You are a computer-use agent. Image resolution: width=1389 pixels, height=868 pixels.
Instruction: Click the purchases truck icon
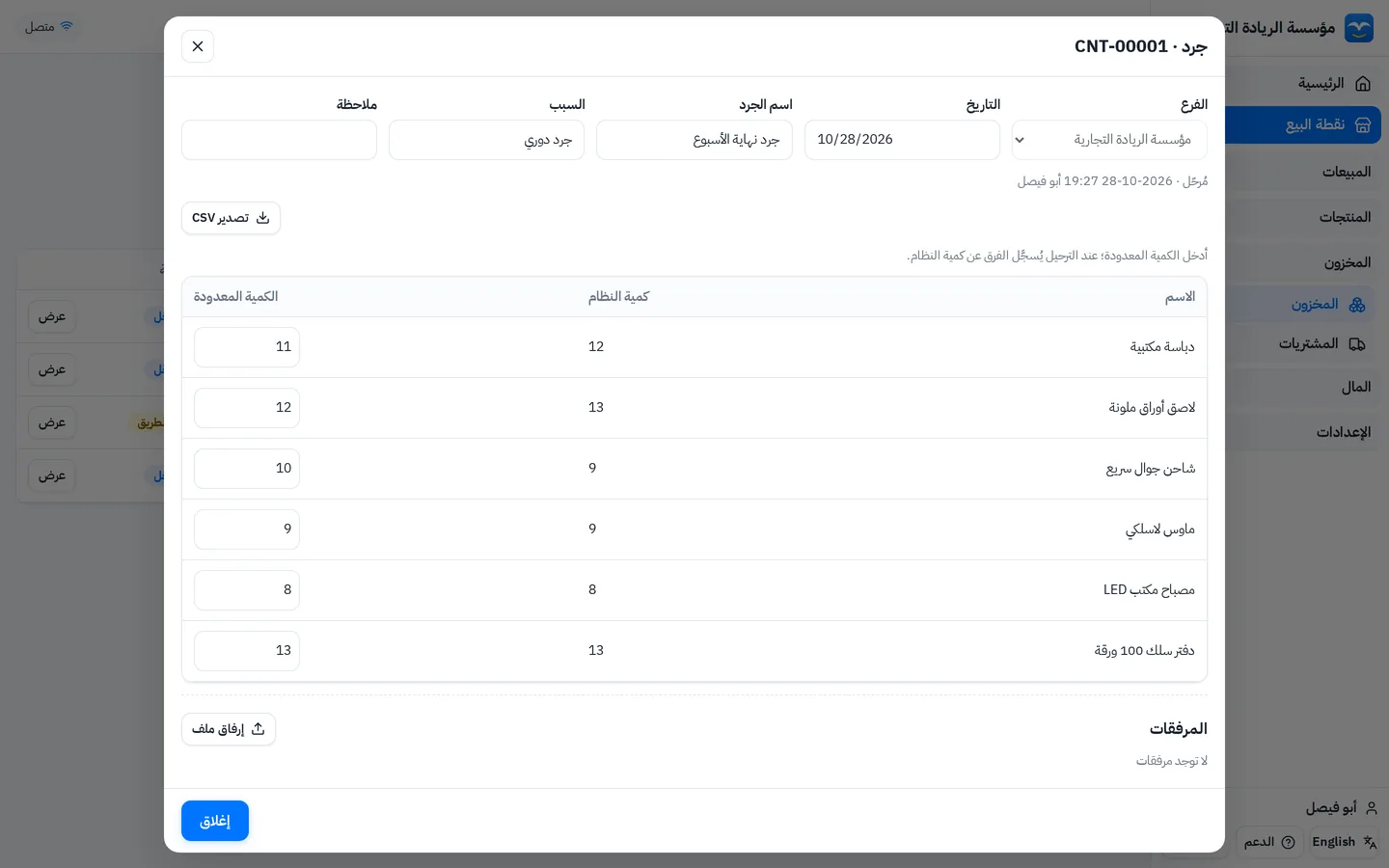pos(1357,344)
